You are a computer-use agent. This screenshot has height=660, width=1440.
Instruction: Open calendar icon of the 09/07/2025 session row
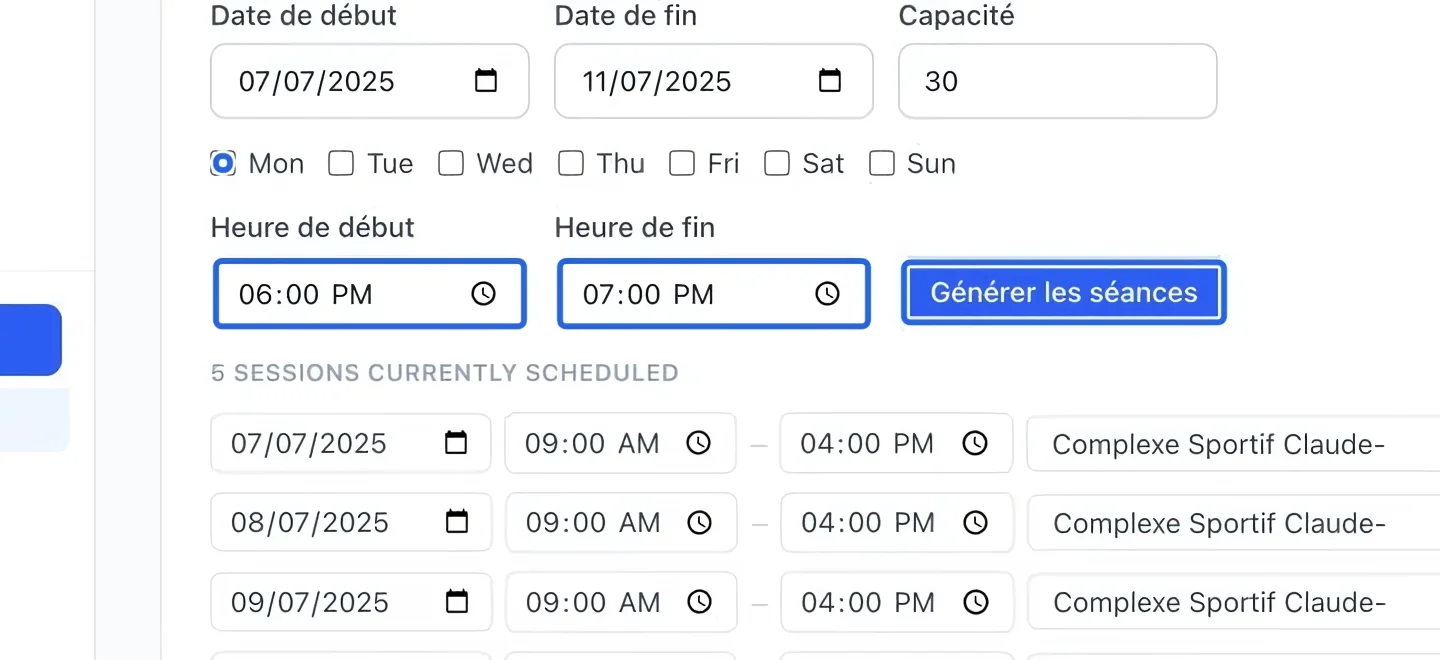point(456,602)
